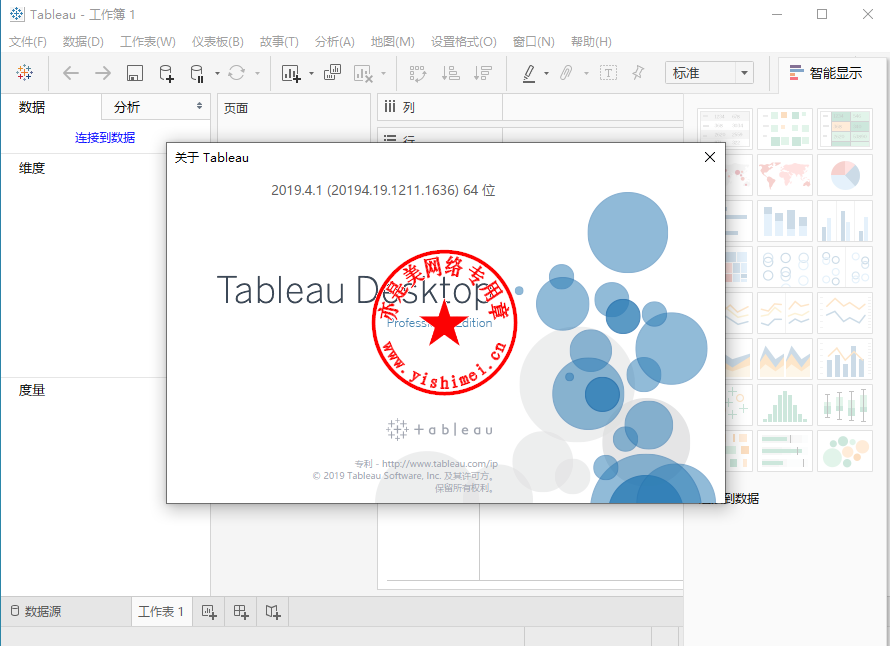Select highlight table chart in Show Me
This screenshot has height=646, width=890.
(845, 129)
